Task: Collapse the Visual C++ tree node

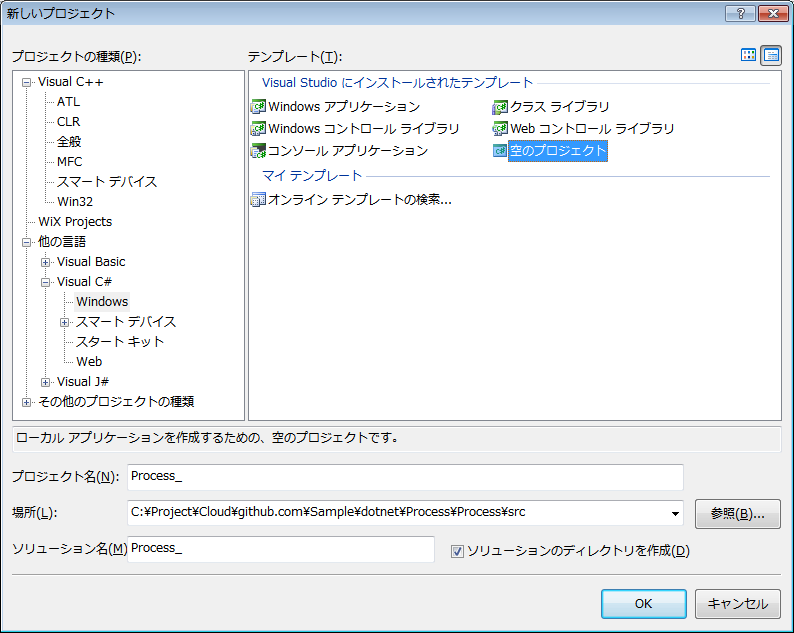Action: pos(26,83)
